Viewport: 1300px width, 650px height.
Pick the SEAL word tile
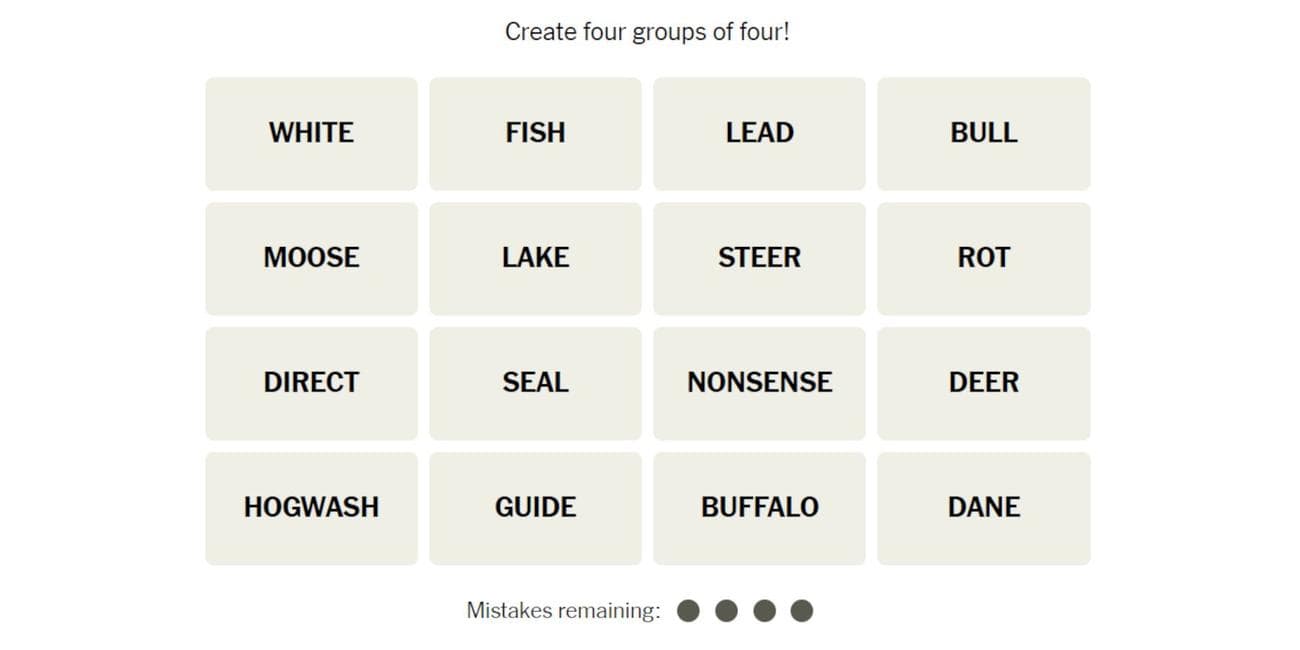click(x=535, y=383)
